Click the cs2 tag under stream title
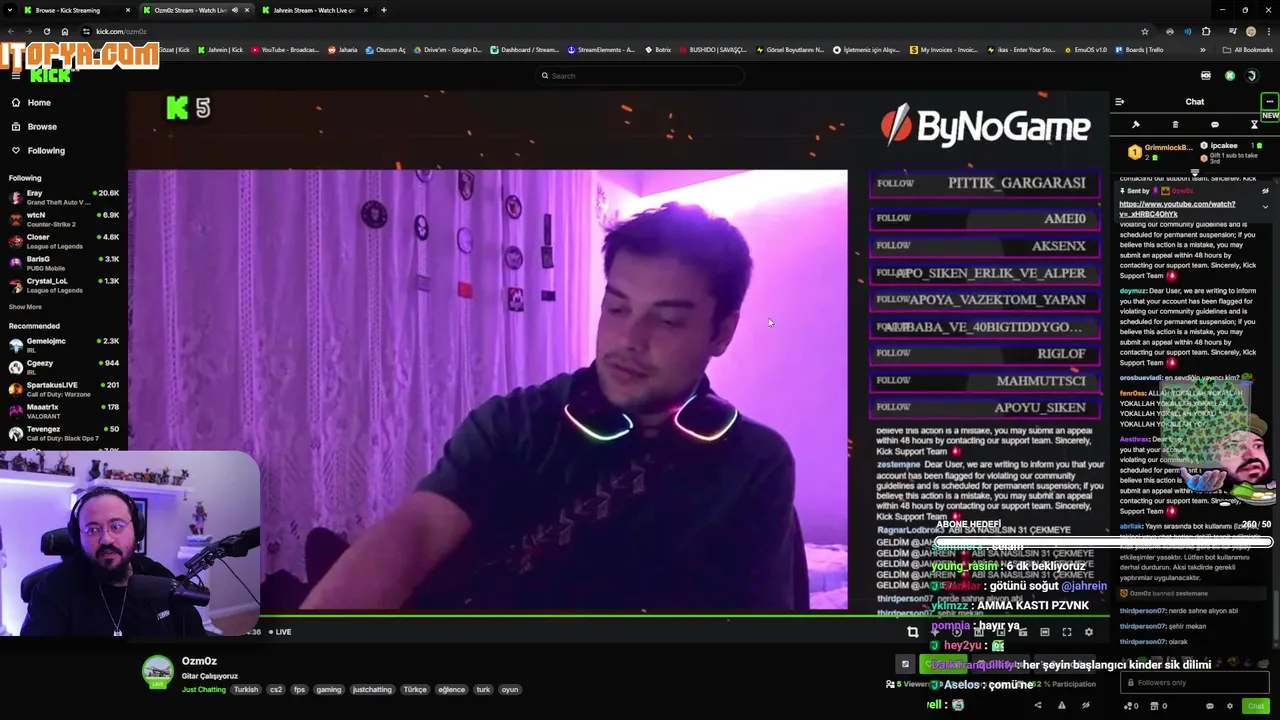Viewport: 1280px width, 720px height. click(276, 689)
